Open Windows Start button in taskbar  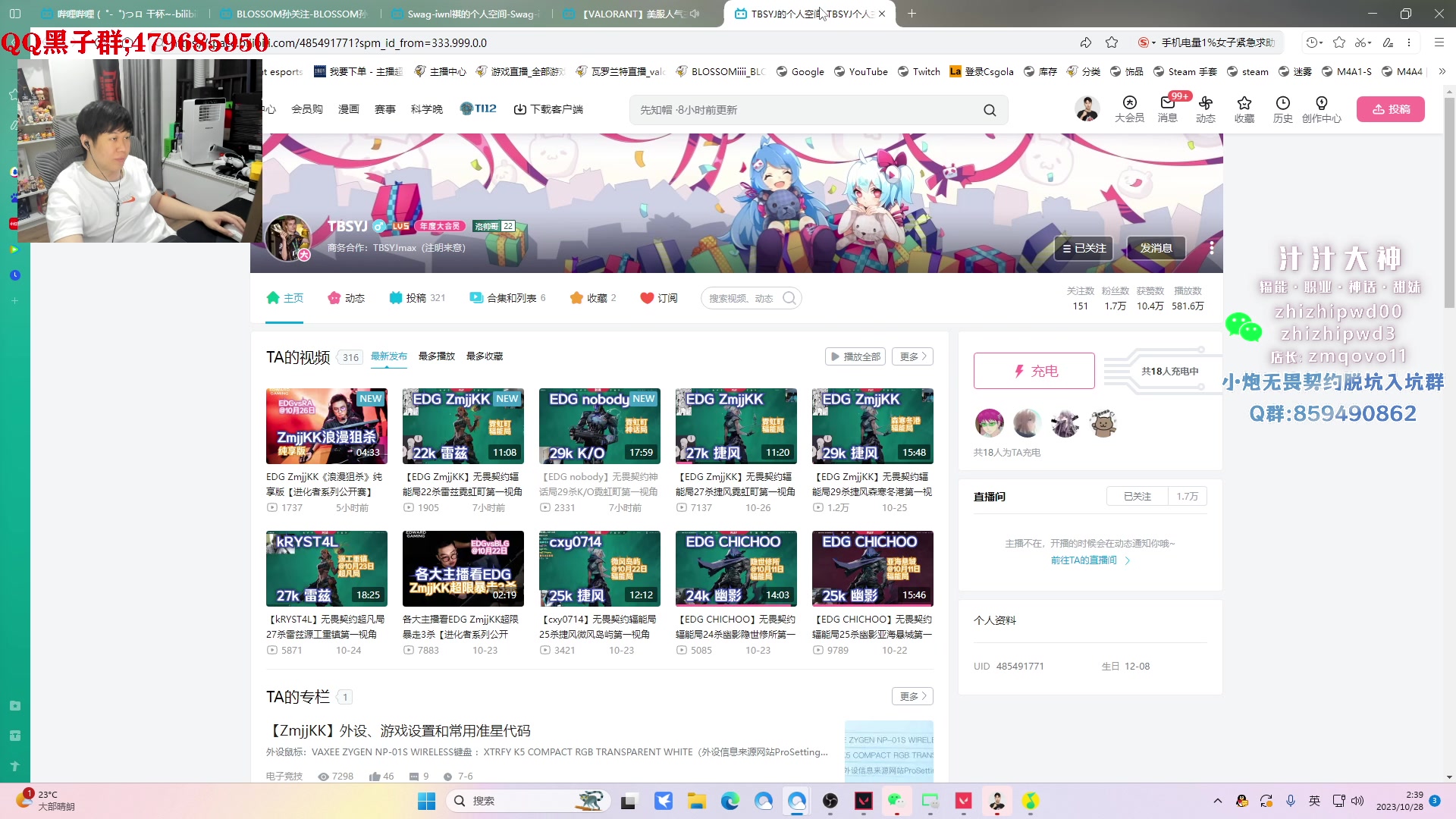point(427,801)
